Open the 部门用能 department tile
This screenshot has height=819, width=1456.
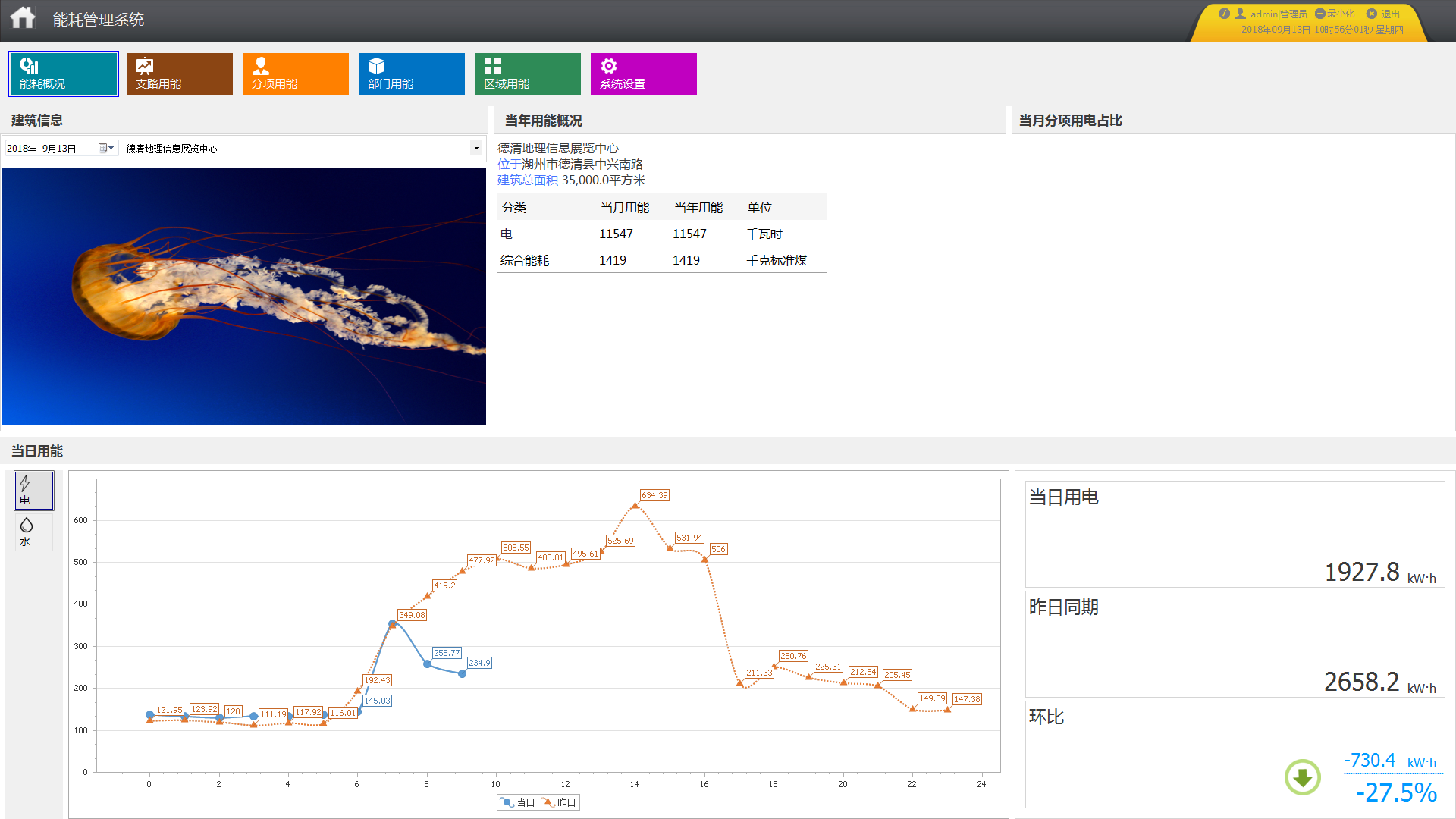412,74
